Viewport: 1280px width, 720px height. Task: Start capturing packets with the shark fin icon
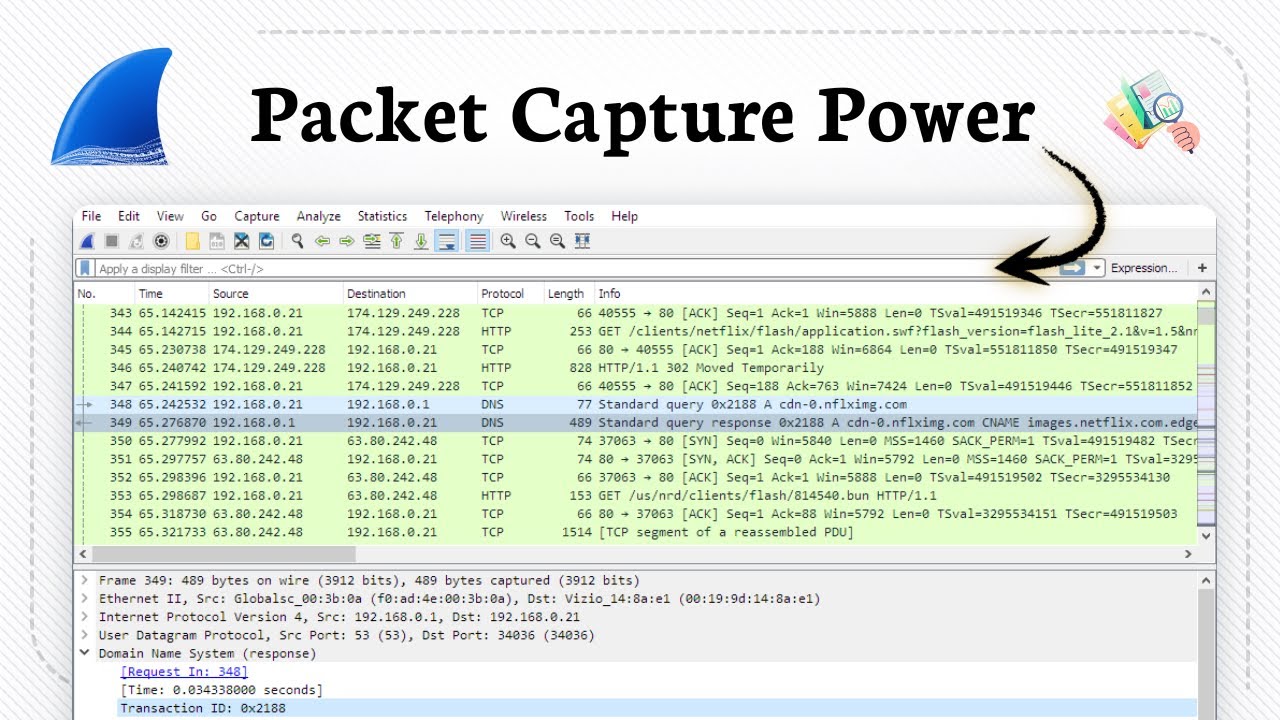tap(88, 241)
